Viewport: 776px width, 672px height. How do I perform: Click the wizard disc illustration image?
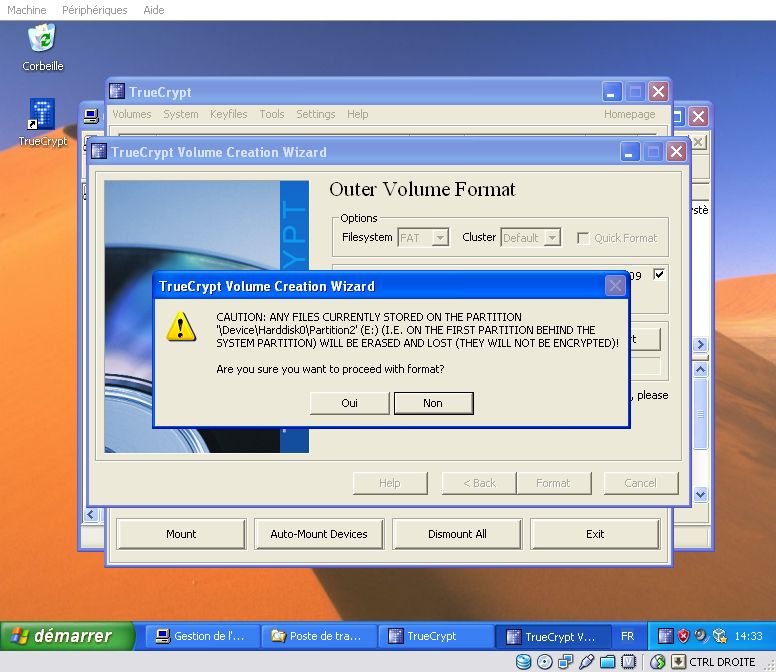(x=206, y=317)
